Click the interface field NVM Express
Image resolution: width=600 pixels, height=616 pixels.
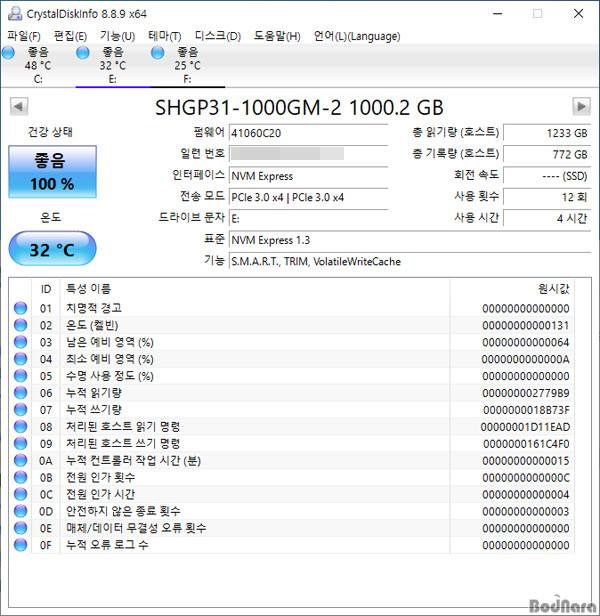[x=309, y=176]
